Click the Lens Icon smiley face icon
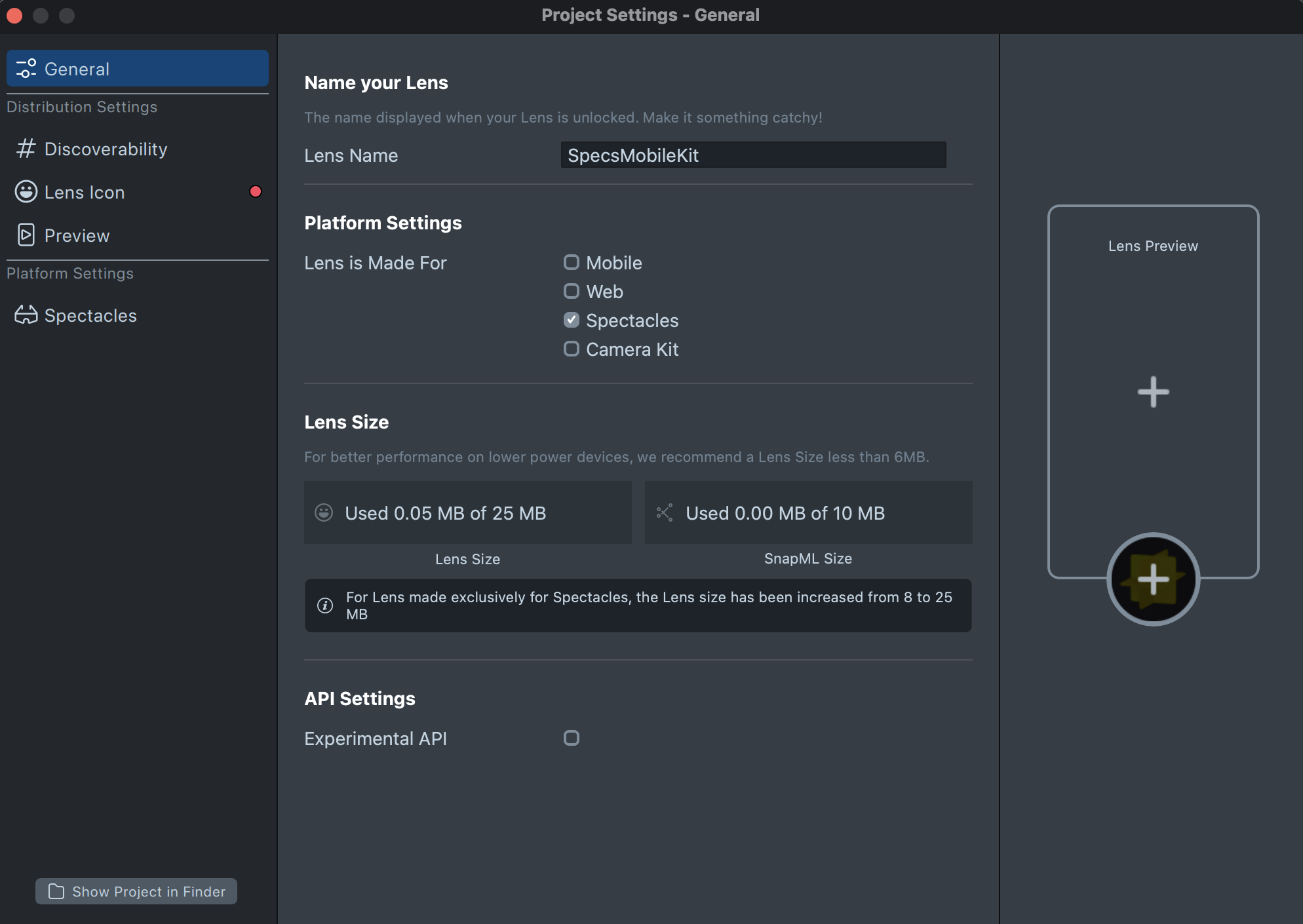Screen dimensions: 1303x924 click(26, 192)
